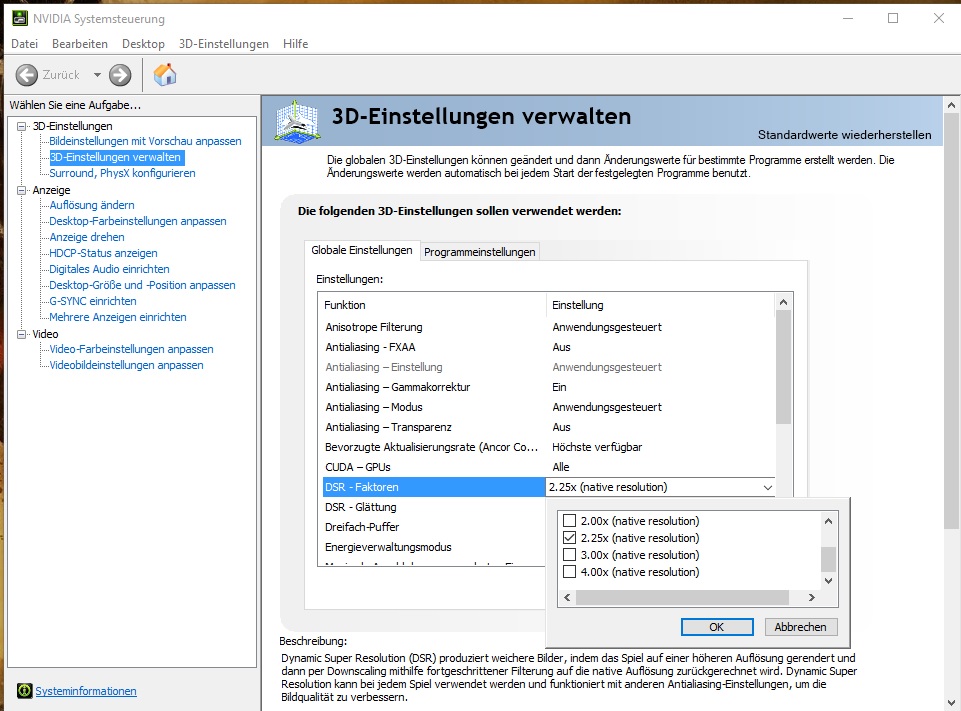The width and height of the screenshot is (961, 711).
Task: Open Bildeinstellungen mit Vorschau anpassen
Action: (x=145, y=141)
